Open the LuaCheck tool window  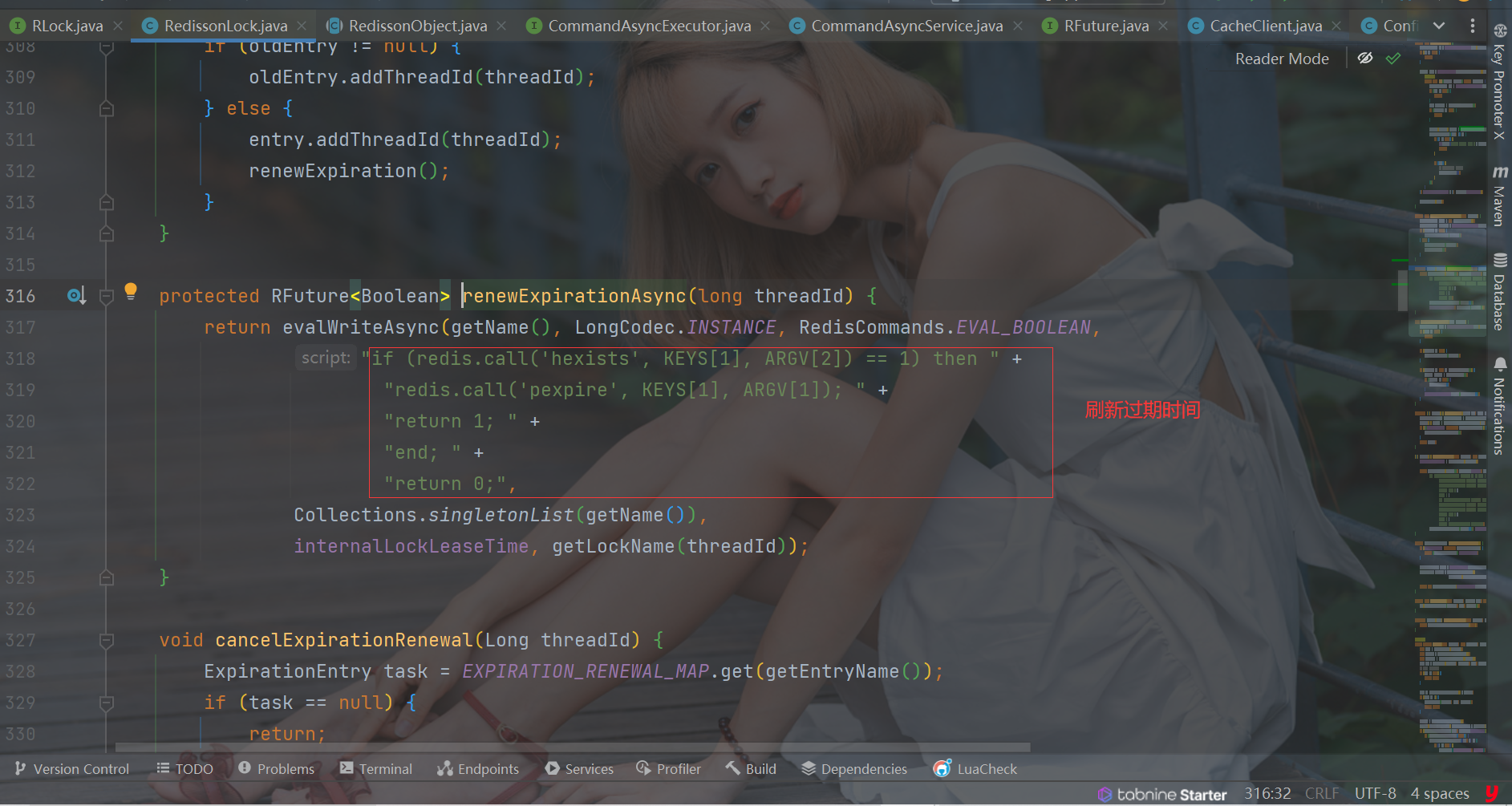pyautogui.click(x=975, y=769)
